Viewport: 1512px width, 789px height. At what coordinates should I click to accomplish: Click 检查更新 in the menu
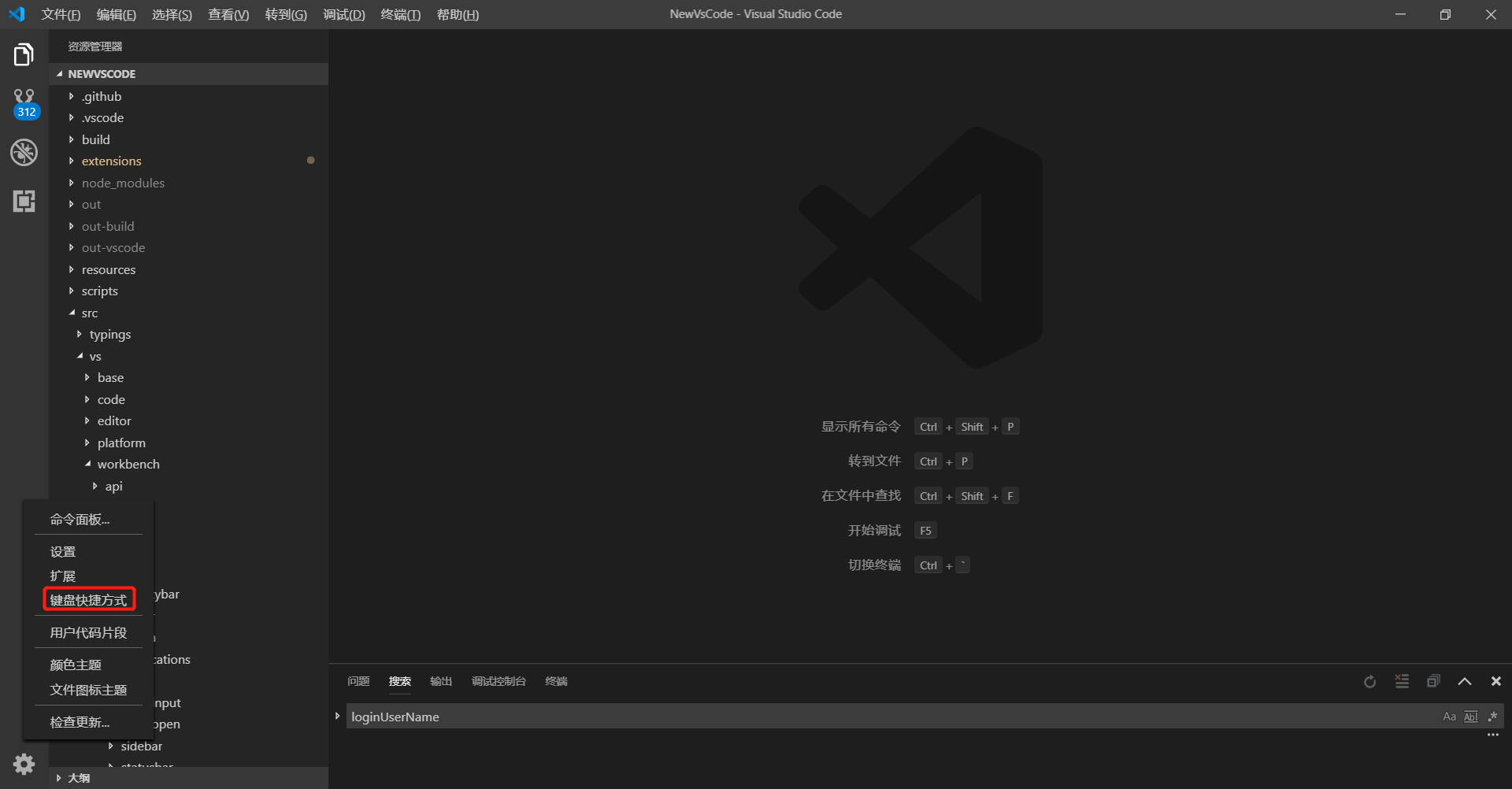click(81, 721)
